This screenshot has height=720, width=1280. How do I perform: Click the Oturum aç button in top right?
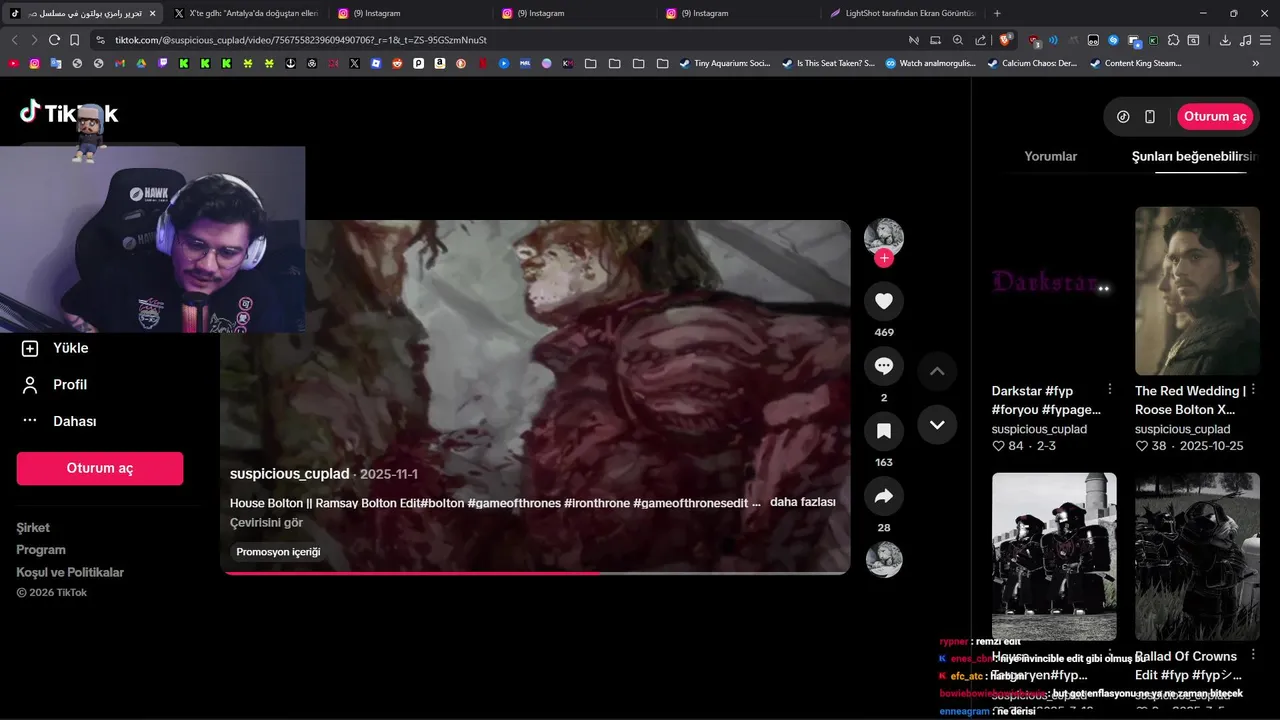coord(1215,116)
